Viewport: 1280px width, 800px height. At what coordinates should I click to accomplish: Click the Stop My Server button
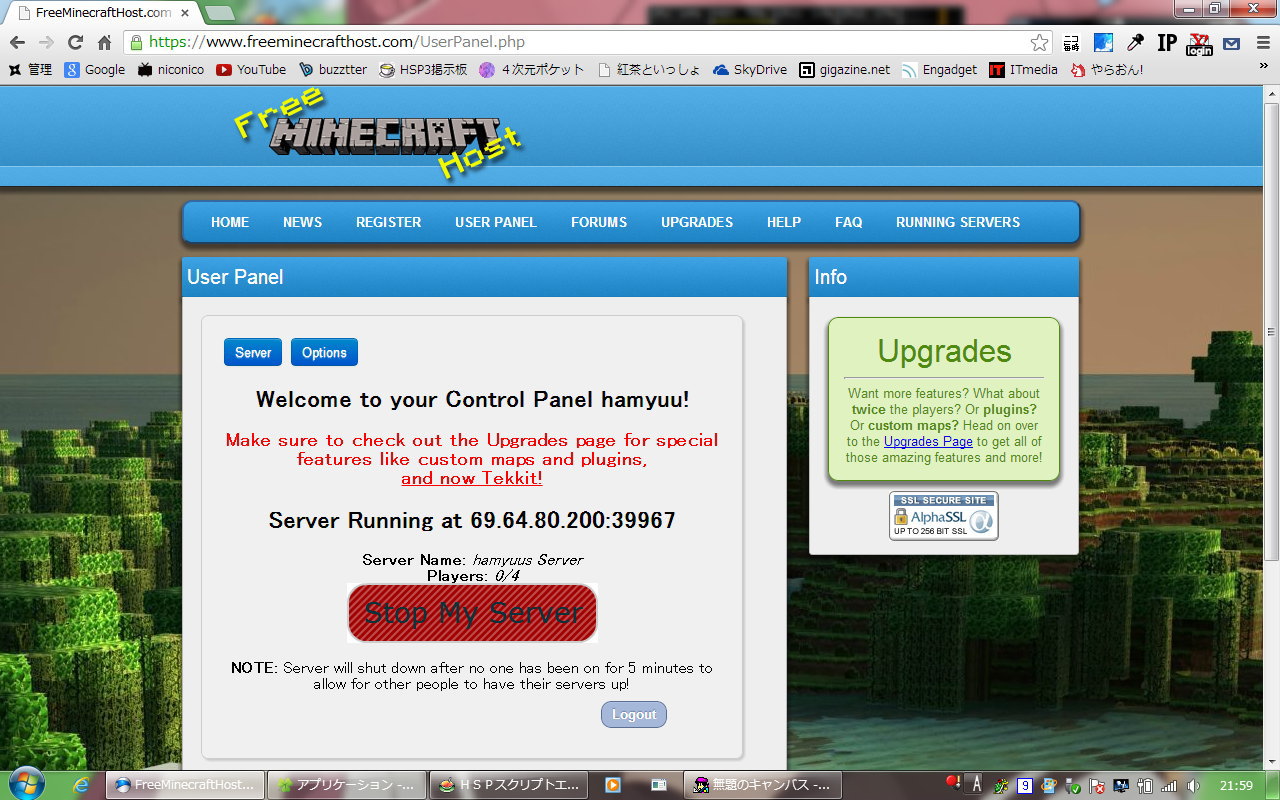click(472, 613)
